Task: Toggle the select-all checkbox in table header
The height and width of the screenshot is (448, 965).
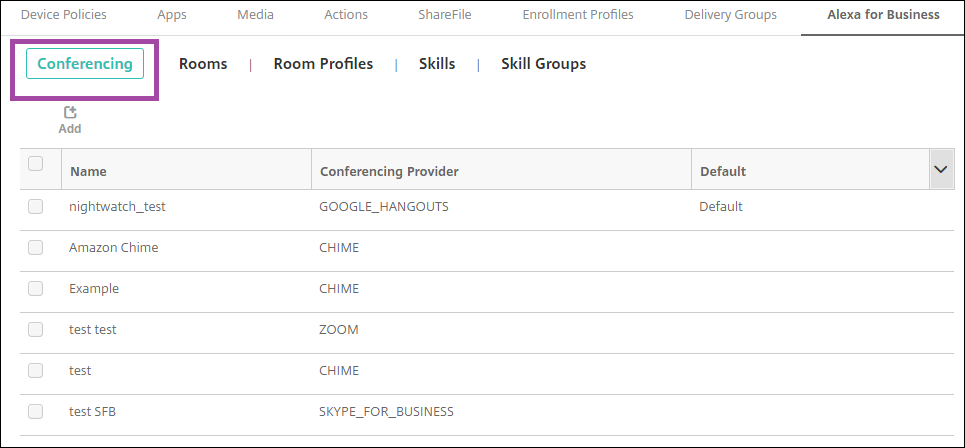Action: 36,164
